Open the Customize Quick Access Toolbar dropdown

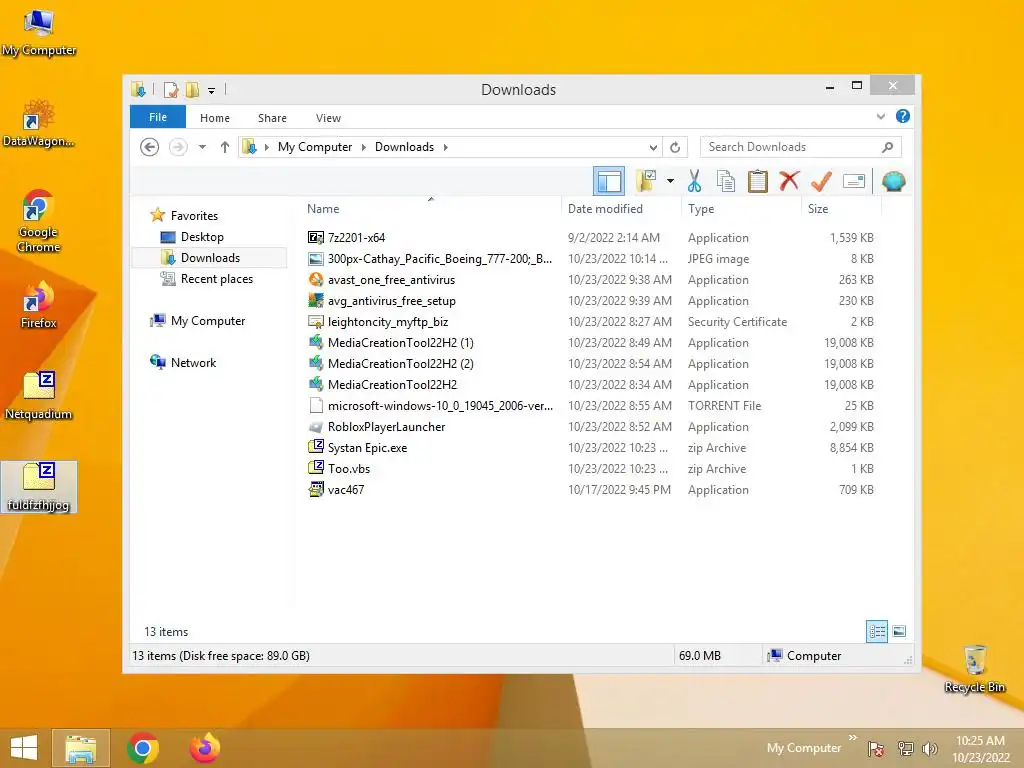[211, 90]
